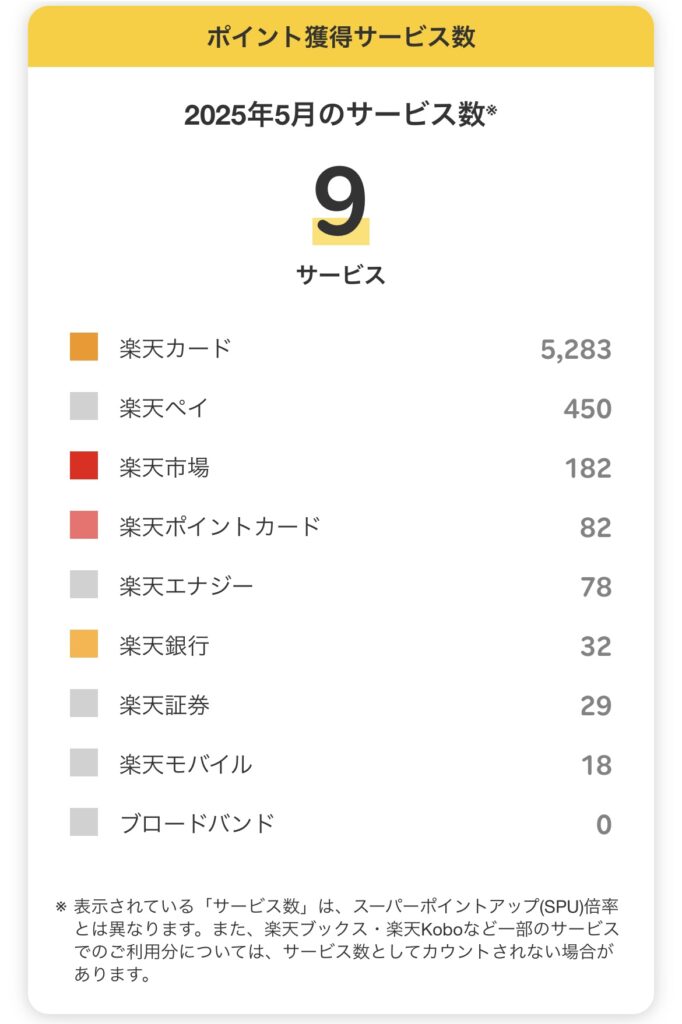
Task: Click the gray swatch beside 楽天モバイル
Action: click(84, 763)
